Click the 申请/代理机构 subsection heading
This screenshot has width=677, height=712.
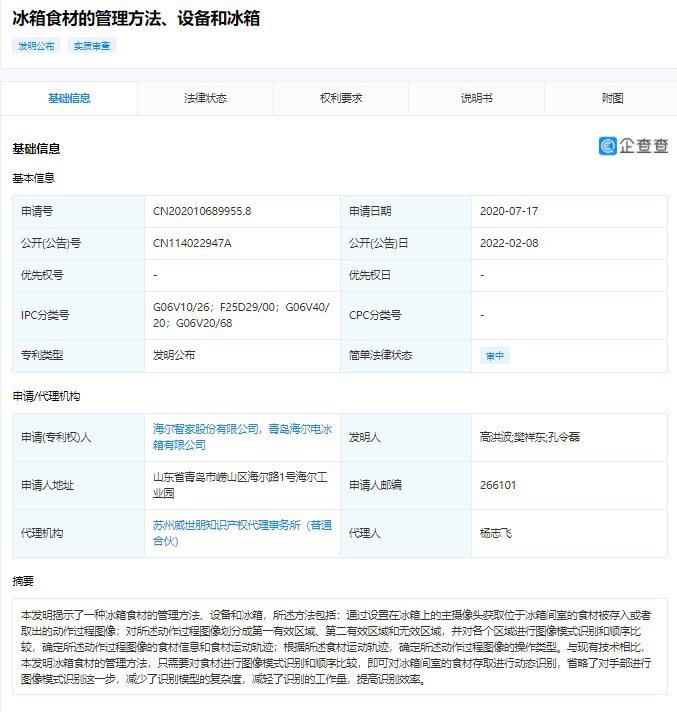[x=46, y=396]
